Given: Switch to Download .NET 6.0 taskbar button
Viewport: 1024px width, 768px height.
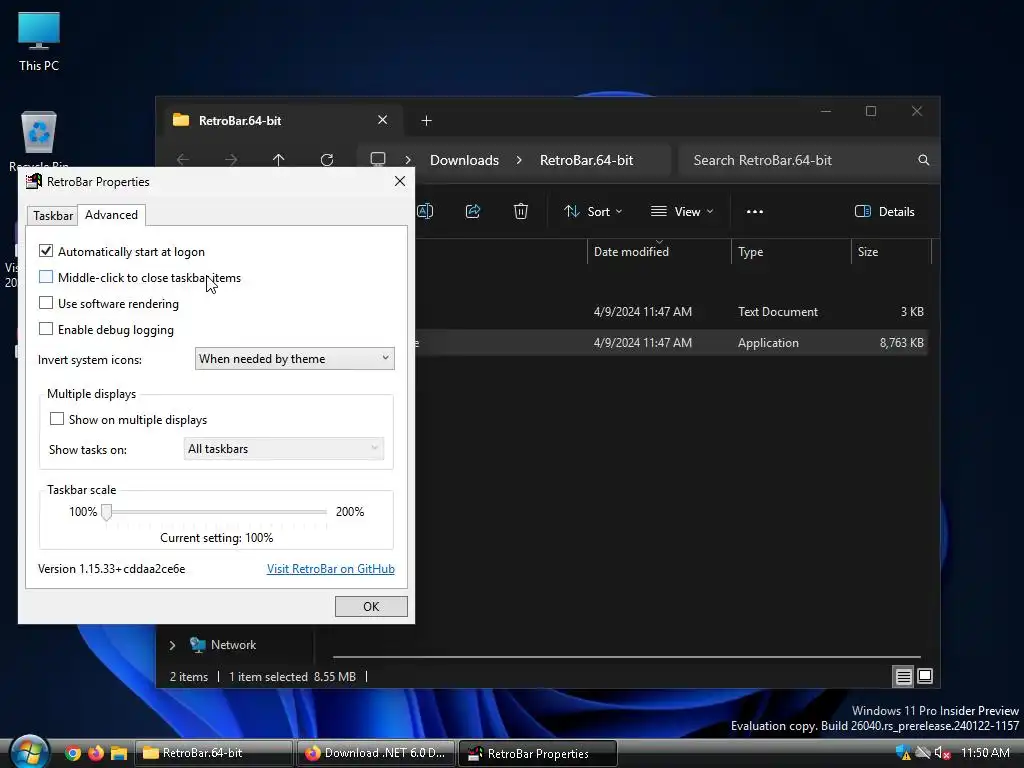Looking at the screenshot, I should coord(375,753).
